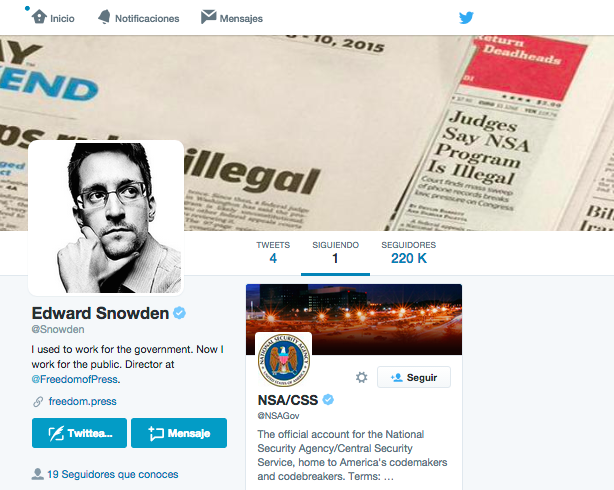Screen dimensions: 614x490
Task: View 19 Seguidores que conoces
Action: click(113, 474)
